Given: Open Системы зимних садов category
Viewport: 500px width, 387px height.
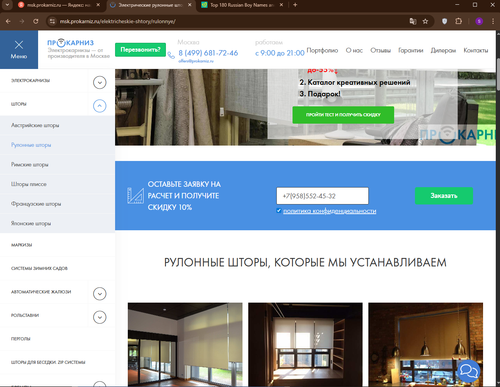Looking at the screenshot, I should coord(39,268).
